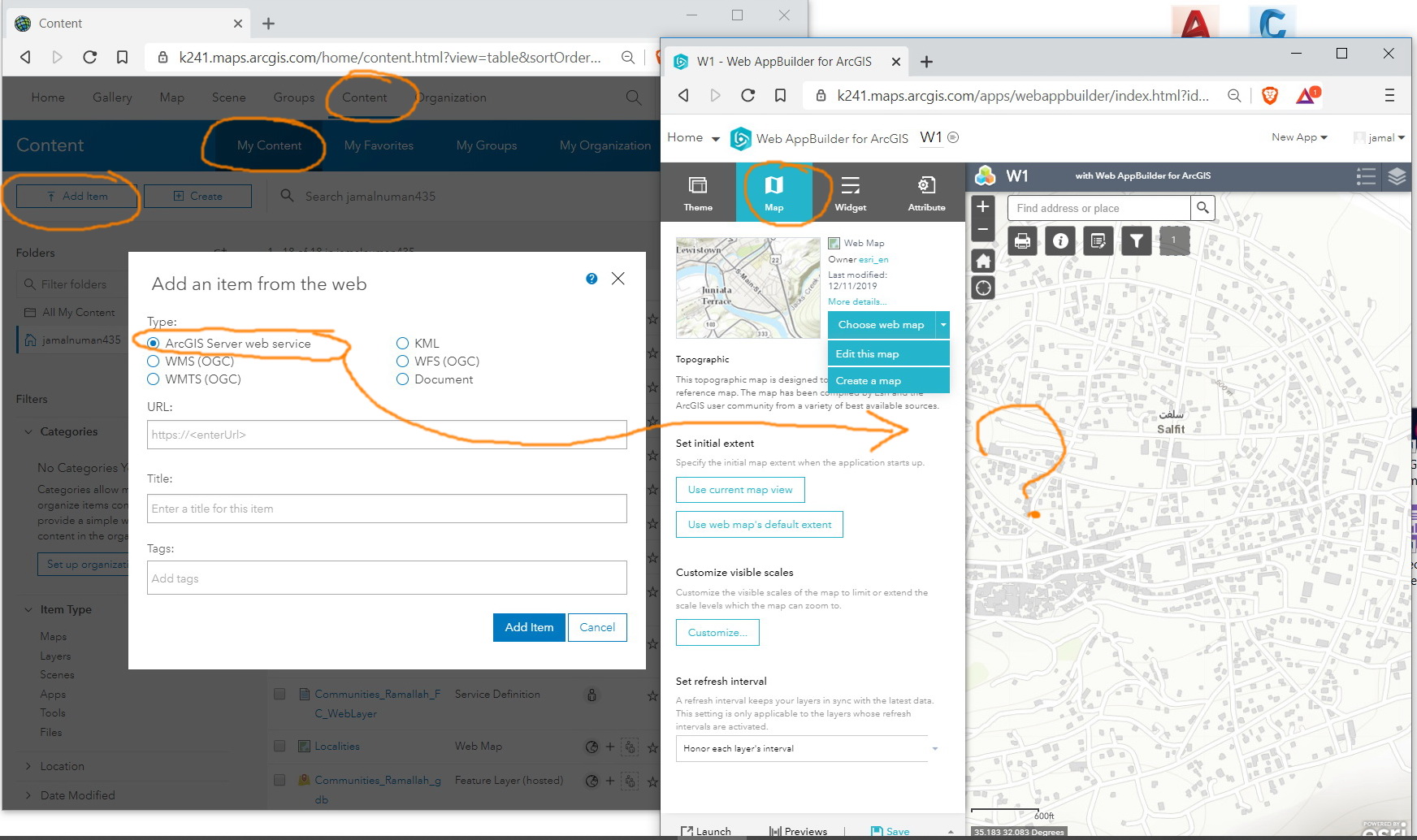This screenshot has height=840, width=1417.
Task: Cancel the Add an item dialog
Action: 597,627
